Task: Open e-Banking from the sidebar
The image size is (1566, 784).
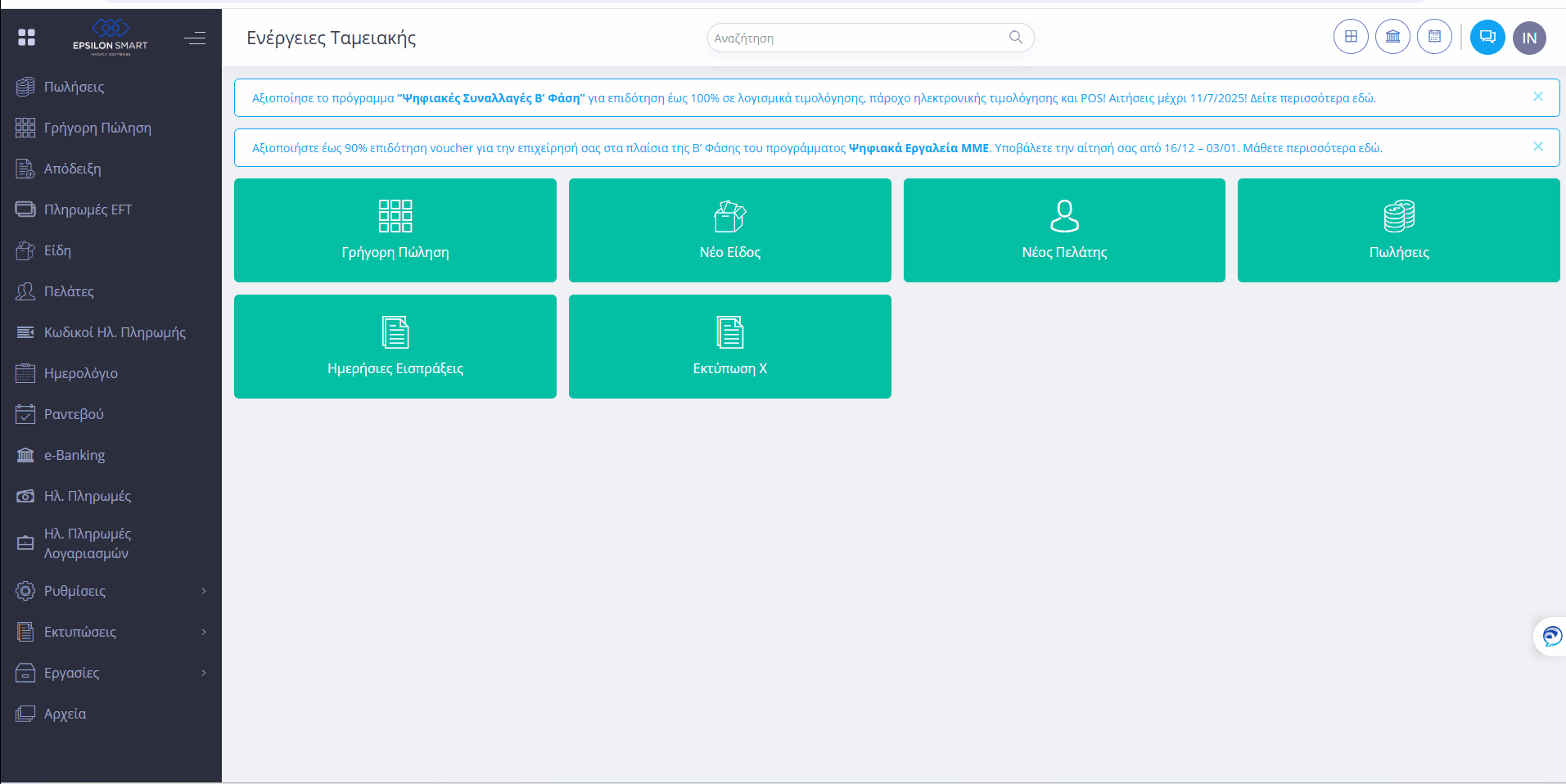Action: (x=74, y=455)
